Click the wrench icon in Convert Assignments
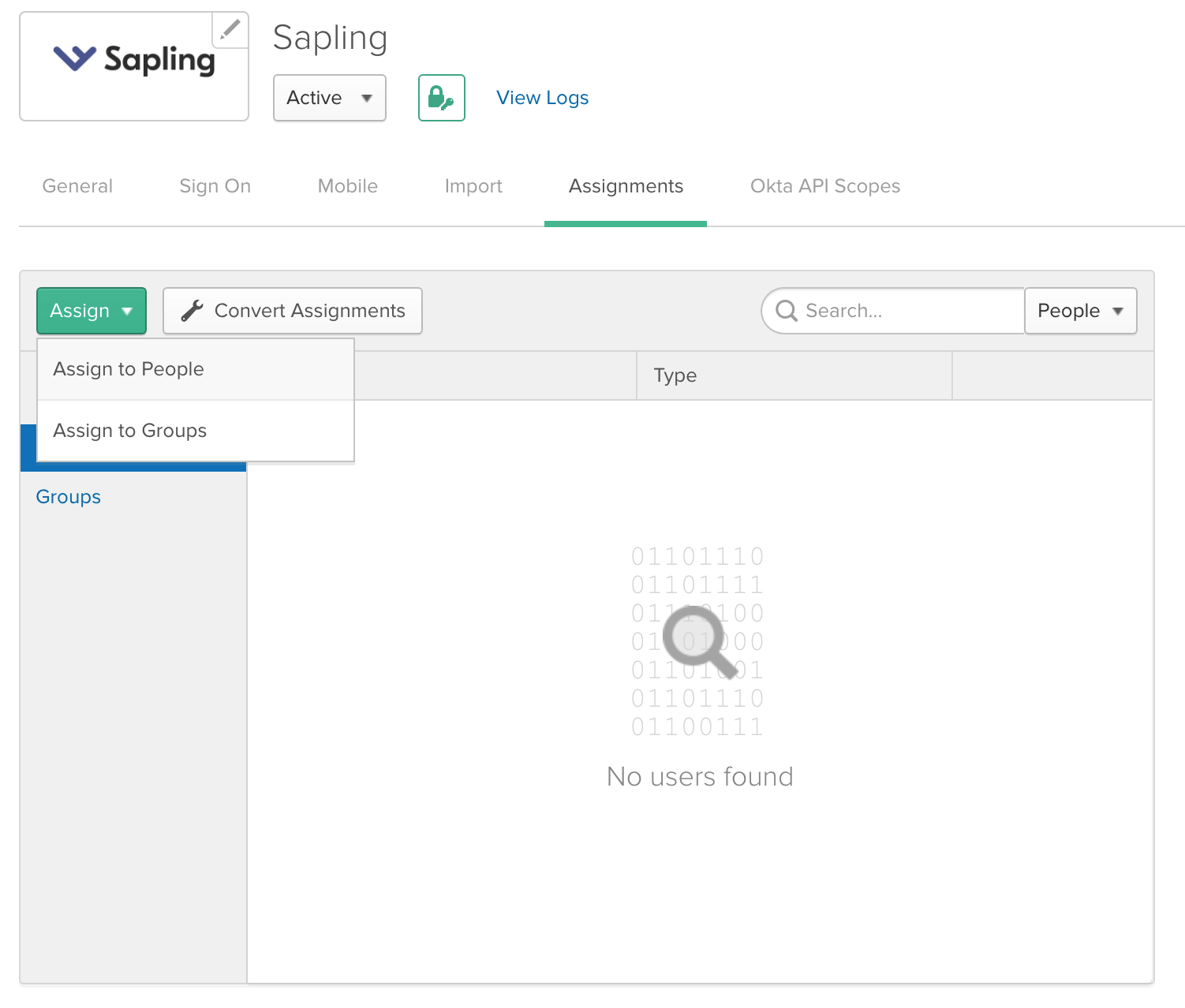 point(193,311)
